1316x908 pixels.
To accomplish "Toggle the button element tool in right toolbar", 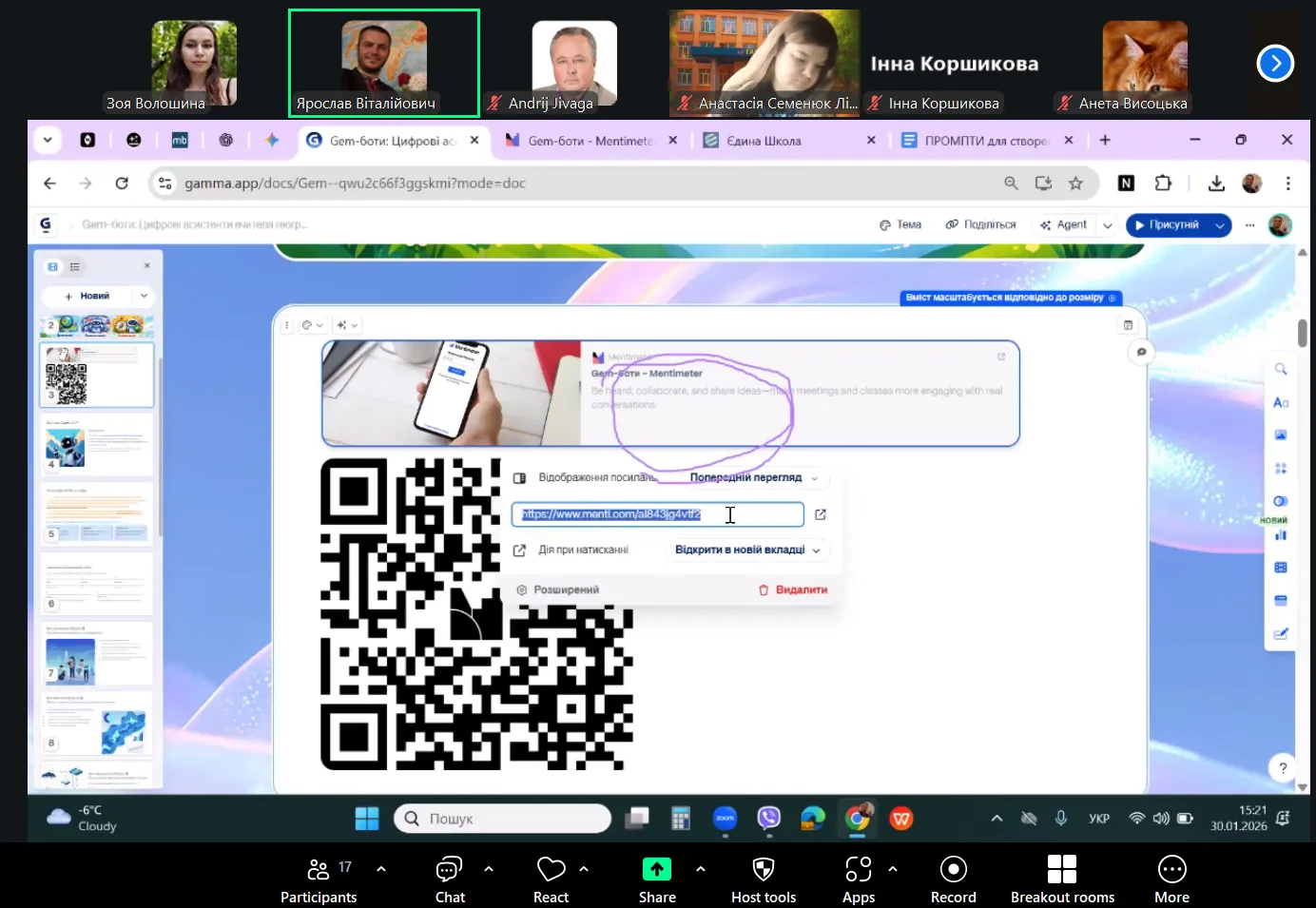I will 1281,501.
